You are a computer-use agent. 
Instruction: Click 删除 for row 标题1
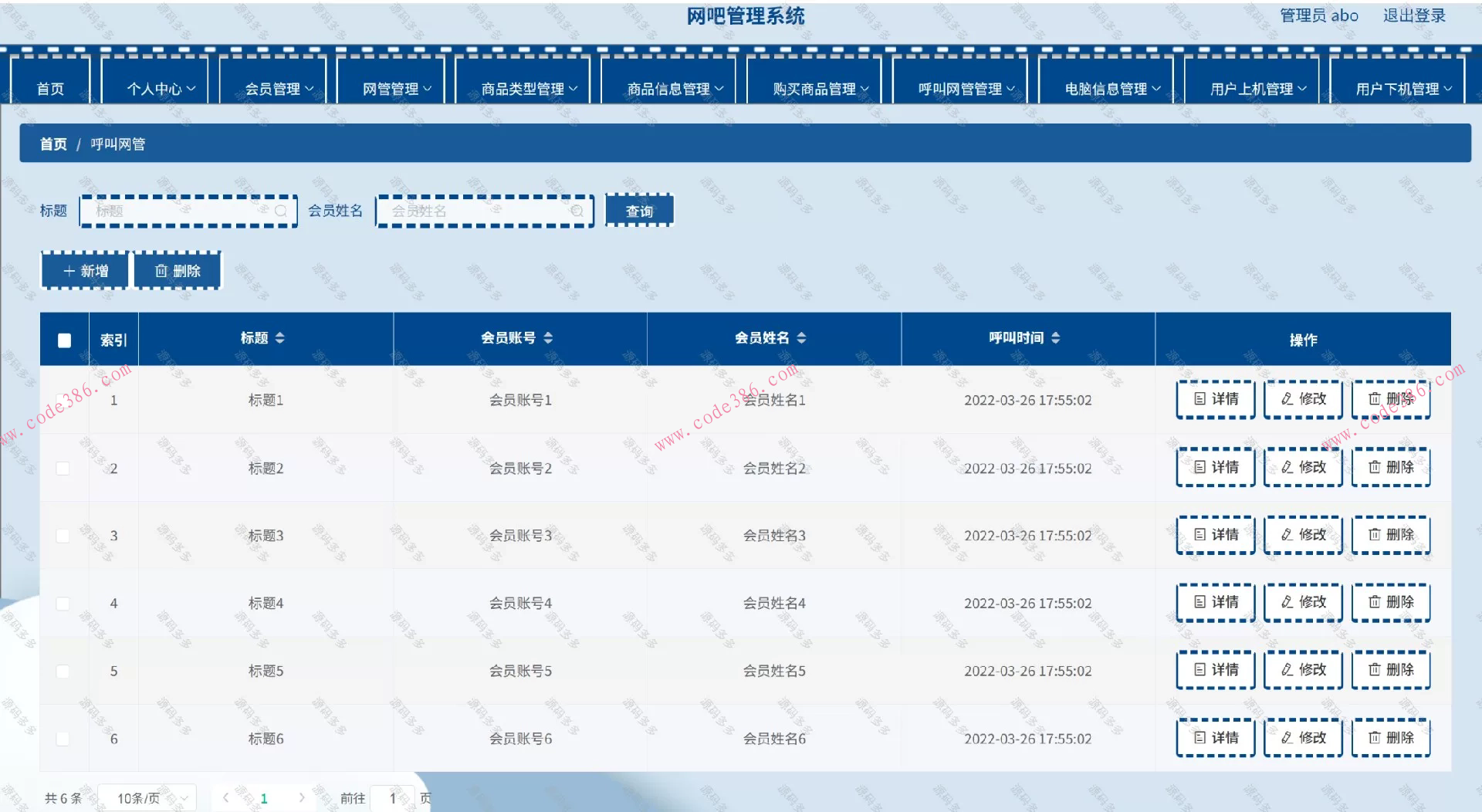click(1391, 399)
